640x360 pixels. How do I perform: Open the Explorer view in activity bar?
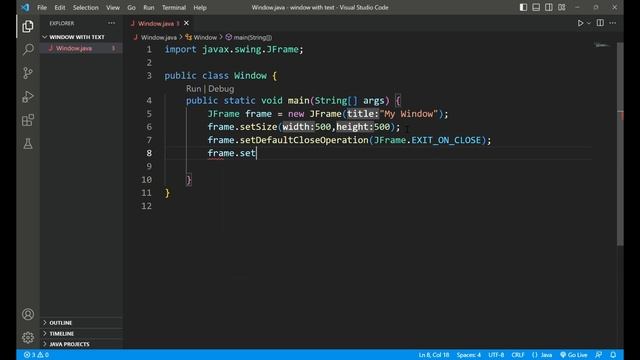click(28, 27)
